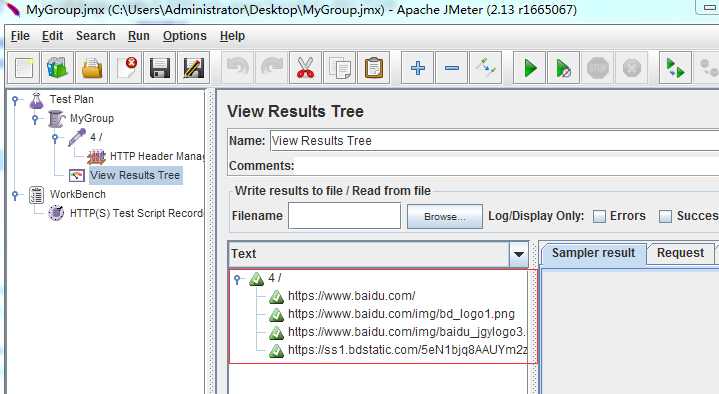Click the Paste clipboard icon
Image resolution: width=719 pixels, height=394 pixels.
click(x=373, y=68)
